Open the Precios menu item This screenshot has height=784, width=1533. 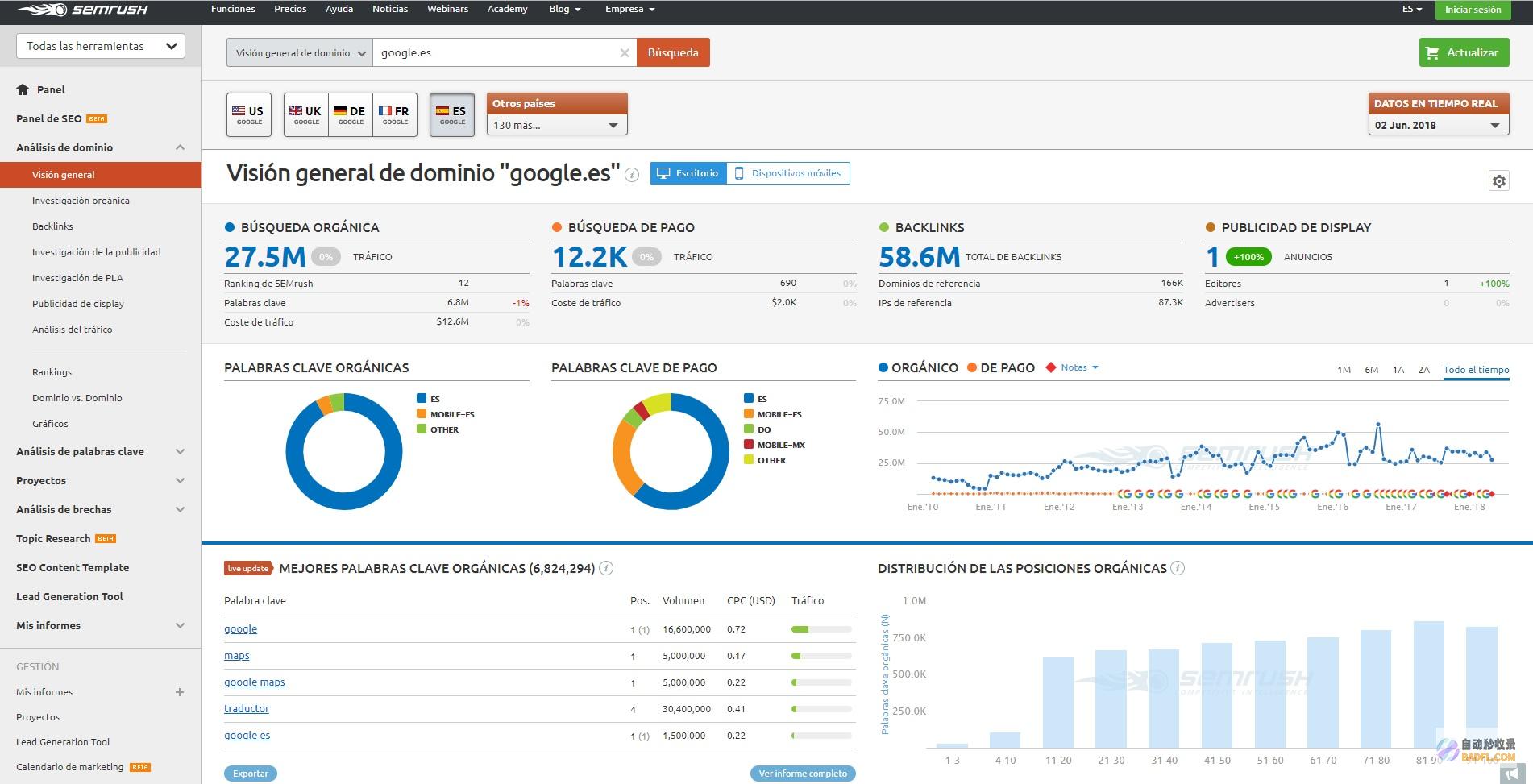(x=290, y=9)
